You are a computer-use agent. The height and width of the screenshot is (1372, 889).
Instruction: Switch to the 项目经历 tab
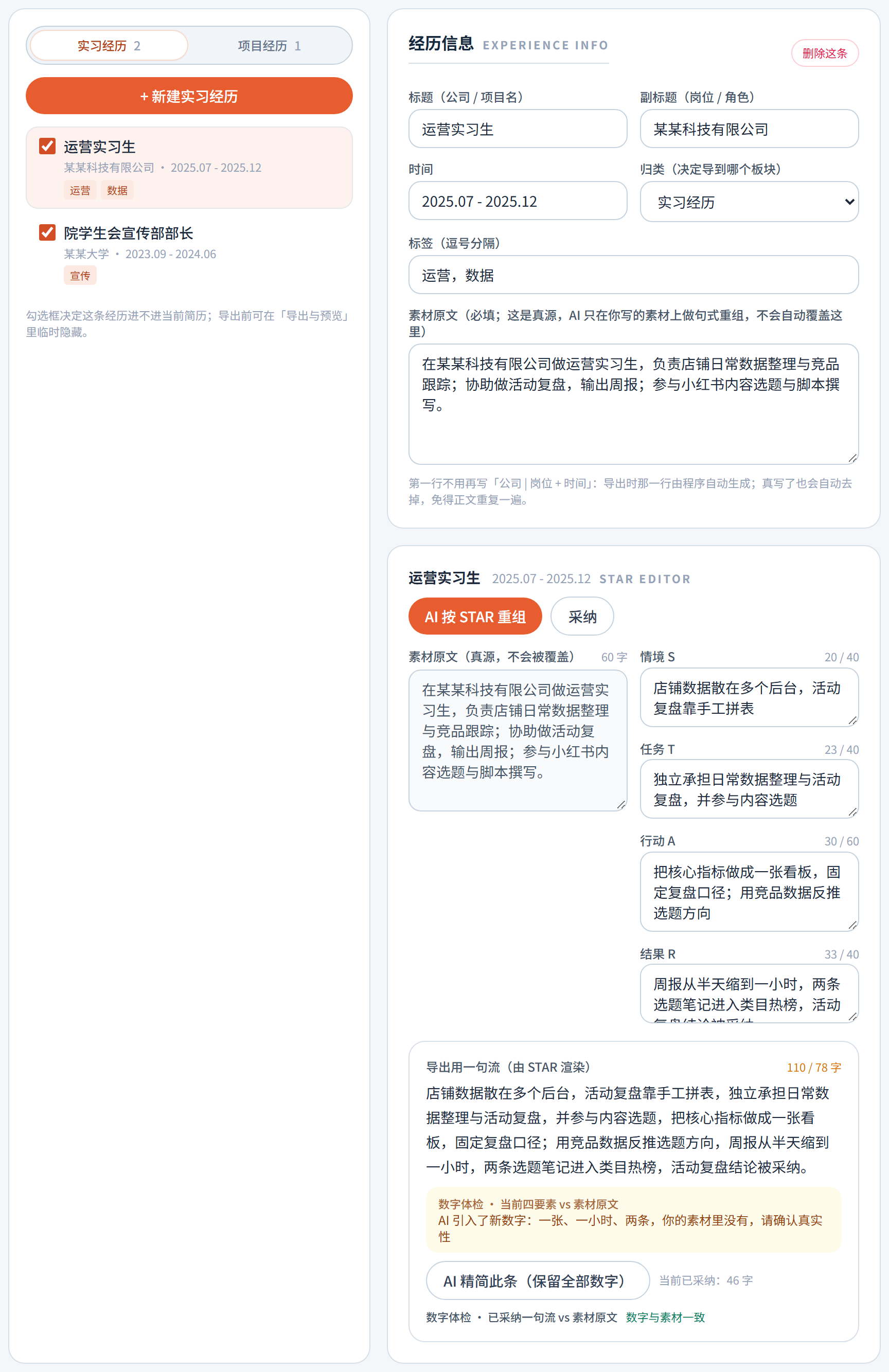(x=270, y=46)
